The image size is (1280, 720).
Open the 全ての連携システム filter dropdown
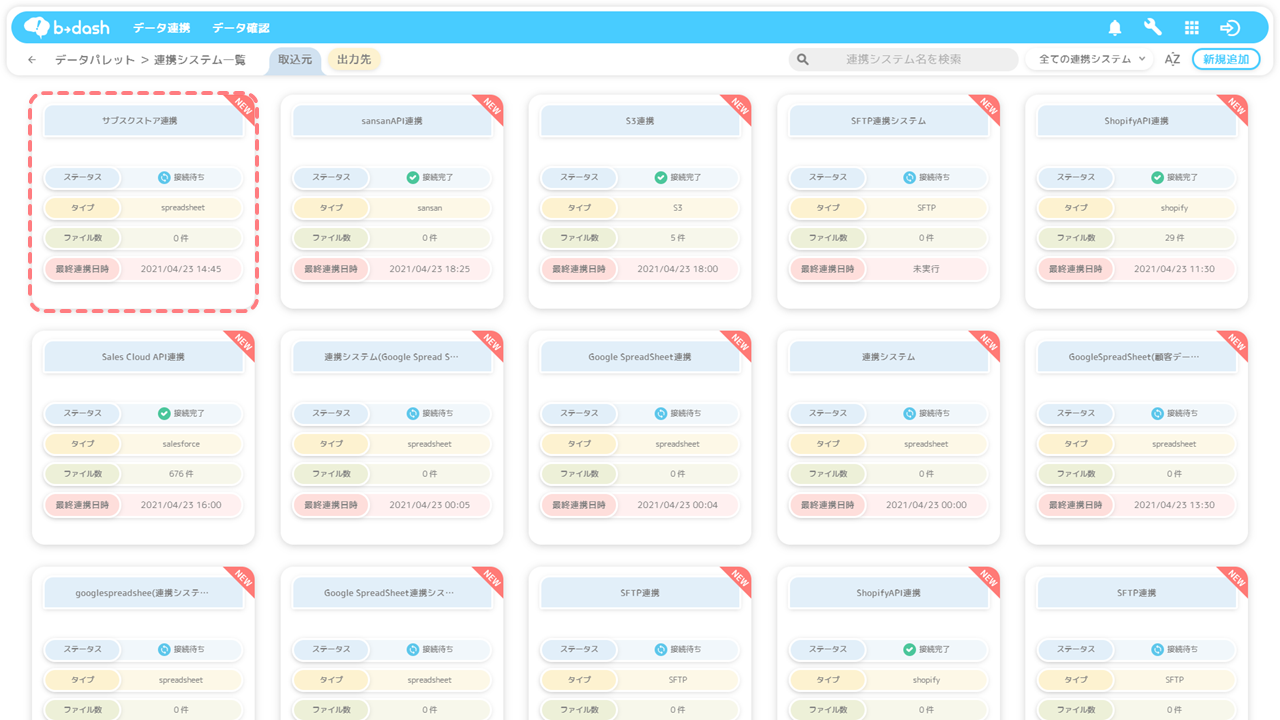click(1091, 60)
